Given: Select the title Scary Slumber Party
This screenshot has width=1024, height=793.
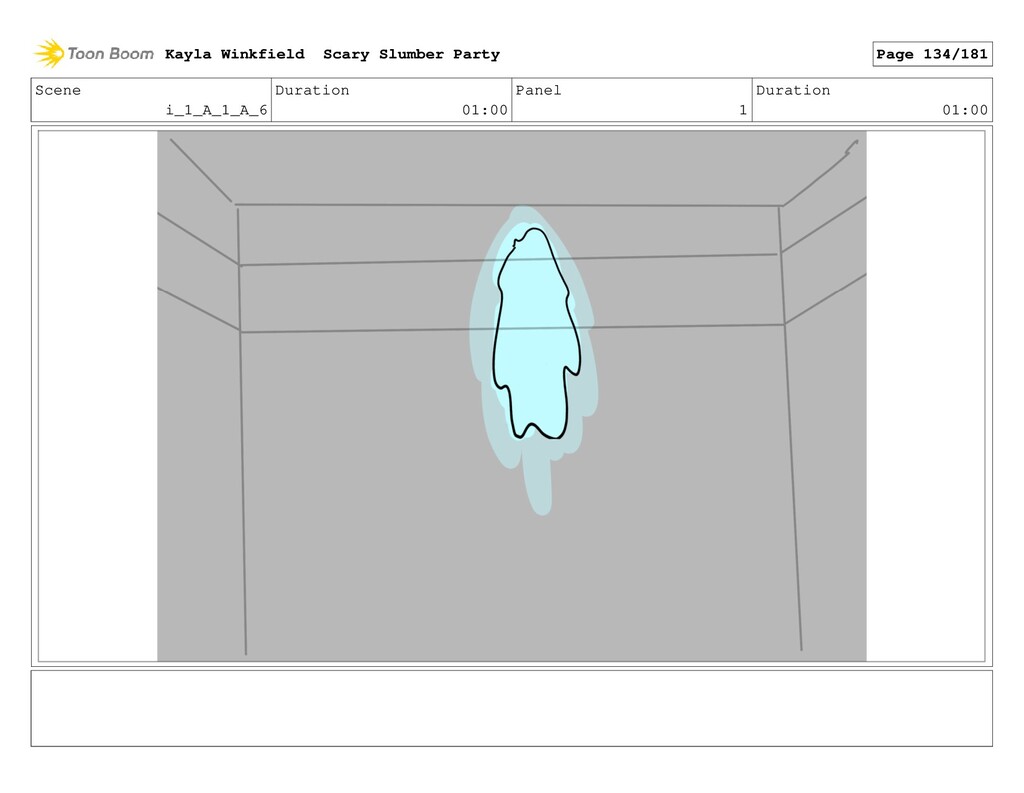Looking at the screenshot, I should (411, 54).
